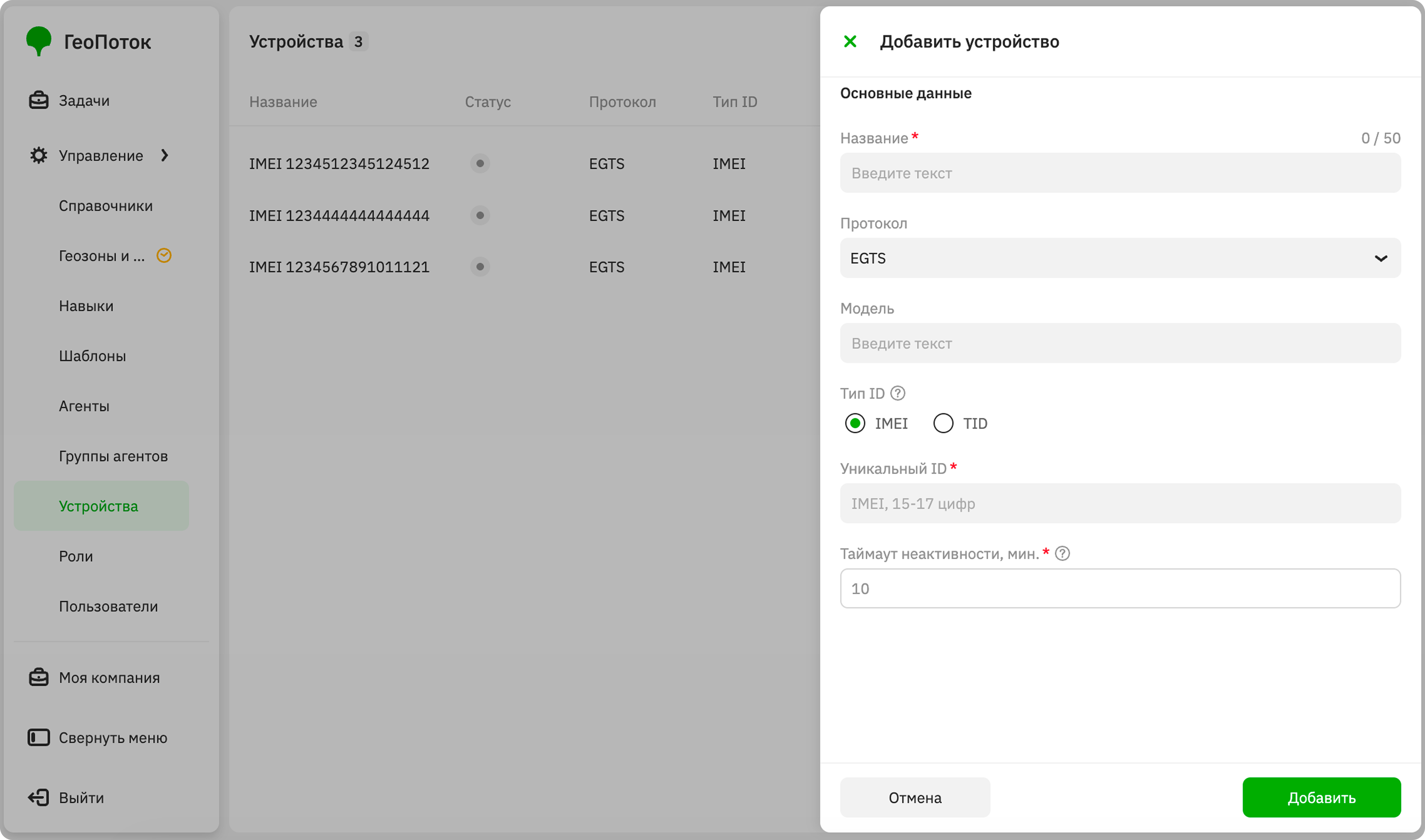Collapse menu via Свернуть меню
This screenshot has width=1425, height=840.
(113, 738)
